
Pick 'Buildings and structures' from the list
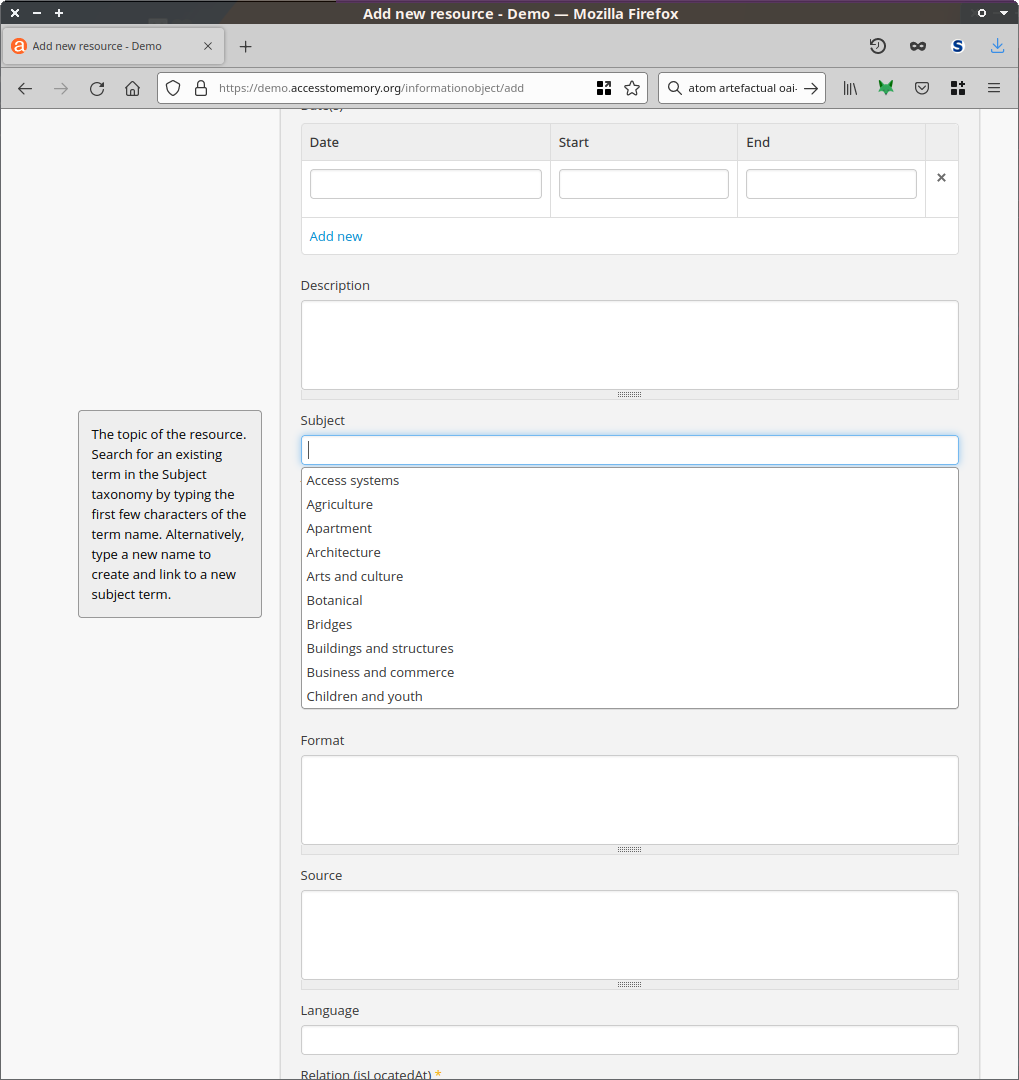tap(380, 648)
